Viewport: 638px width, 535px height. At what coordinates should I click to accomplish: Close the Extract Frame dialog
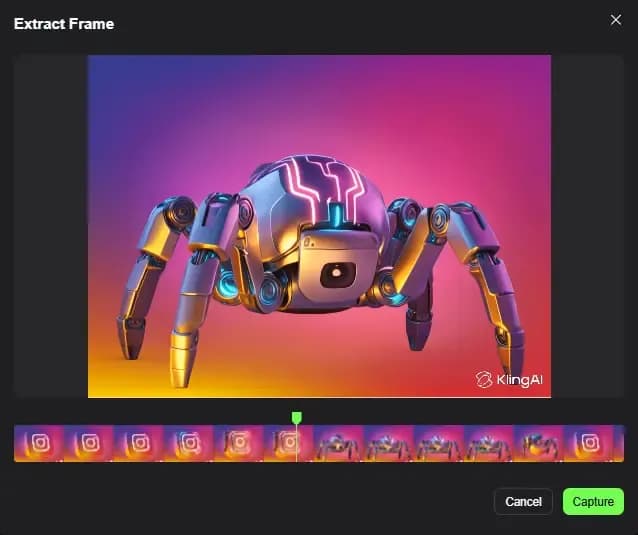click(616, 20)
